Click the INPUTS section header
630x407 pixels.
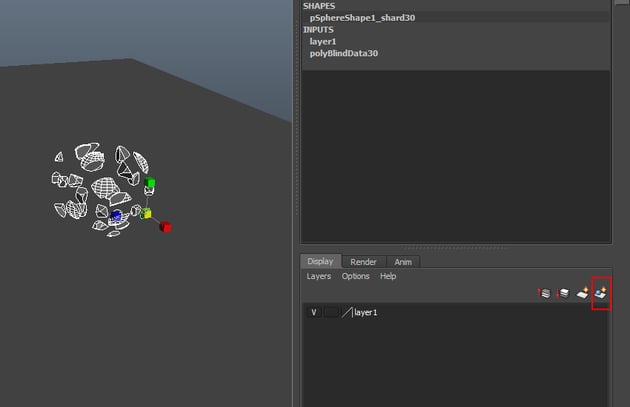pyautogui.click(x=318, y=30)
